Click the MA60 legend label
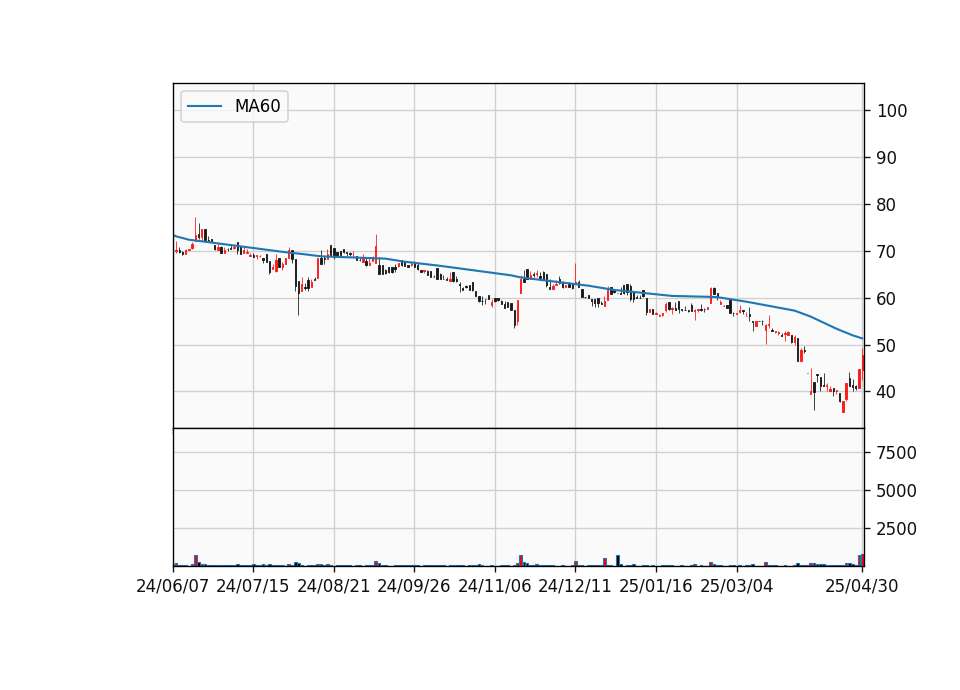The height and width of the screenshot is (690, 960). click(x=257, y=106)
